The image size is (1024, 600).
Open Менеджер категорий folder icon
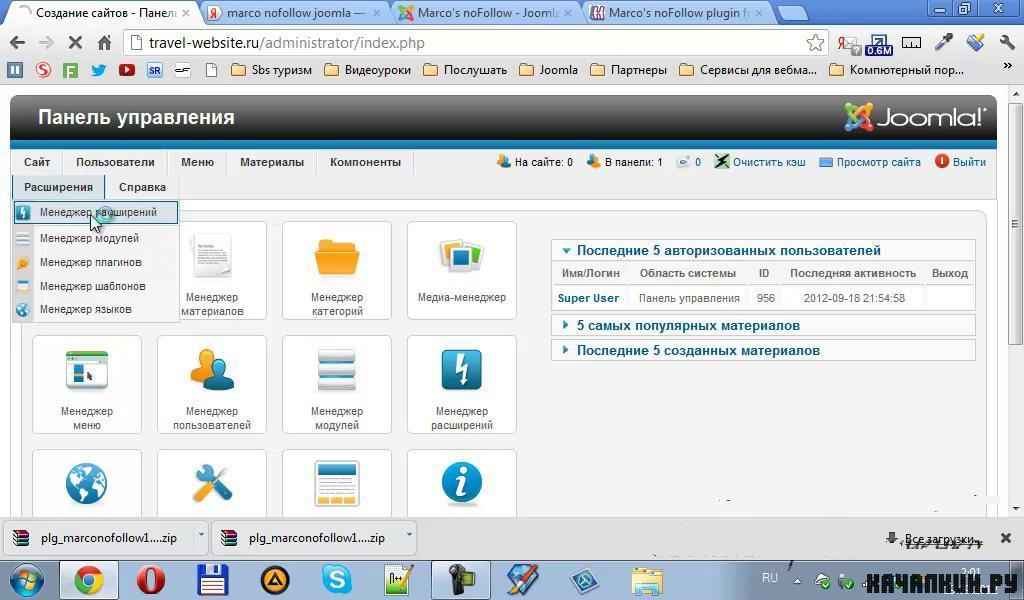tap(336, 270)
